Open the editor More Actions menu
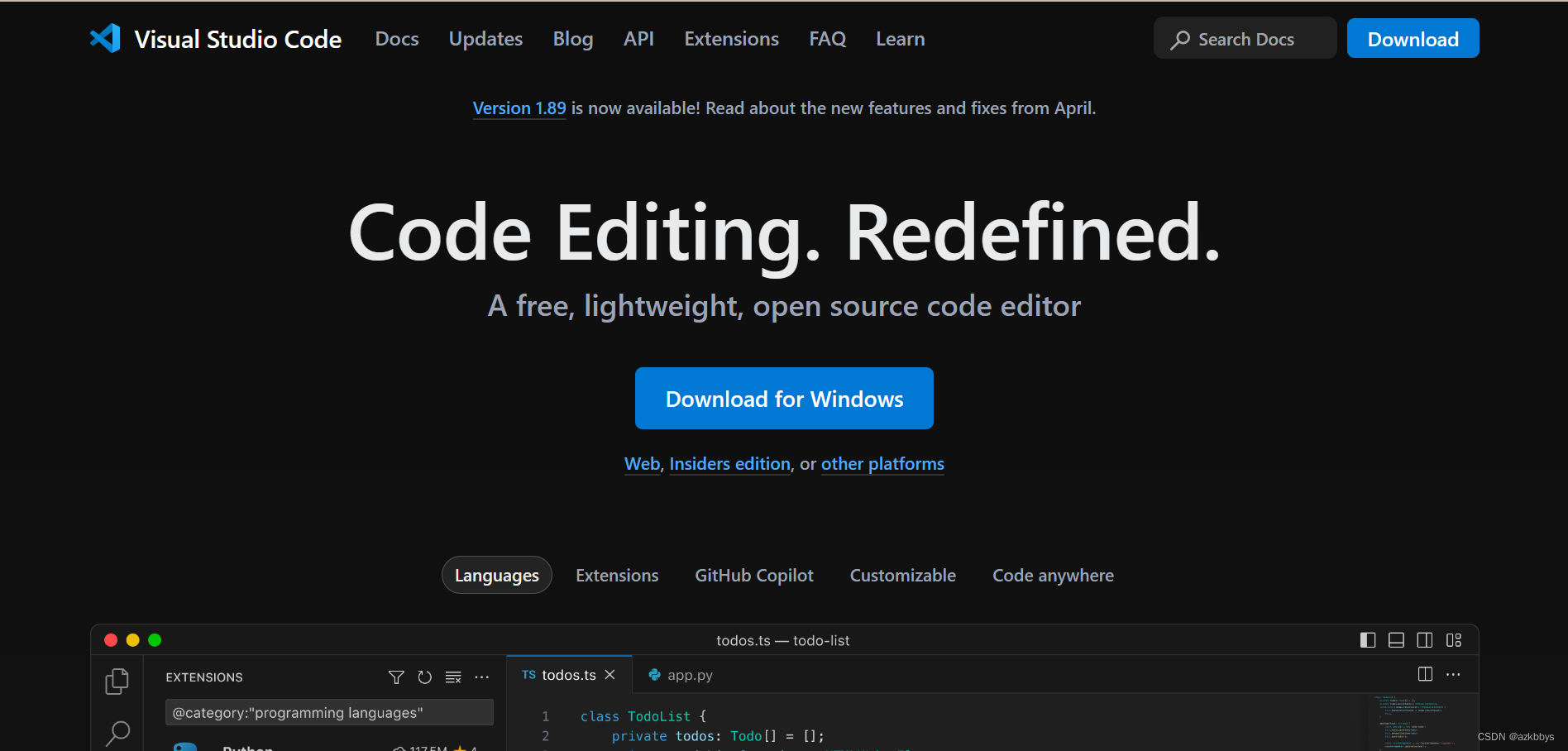 pyautogui.click(x=1453, y=674)
